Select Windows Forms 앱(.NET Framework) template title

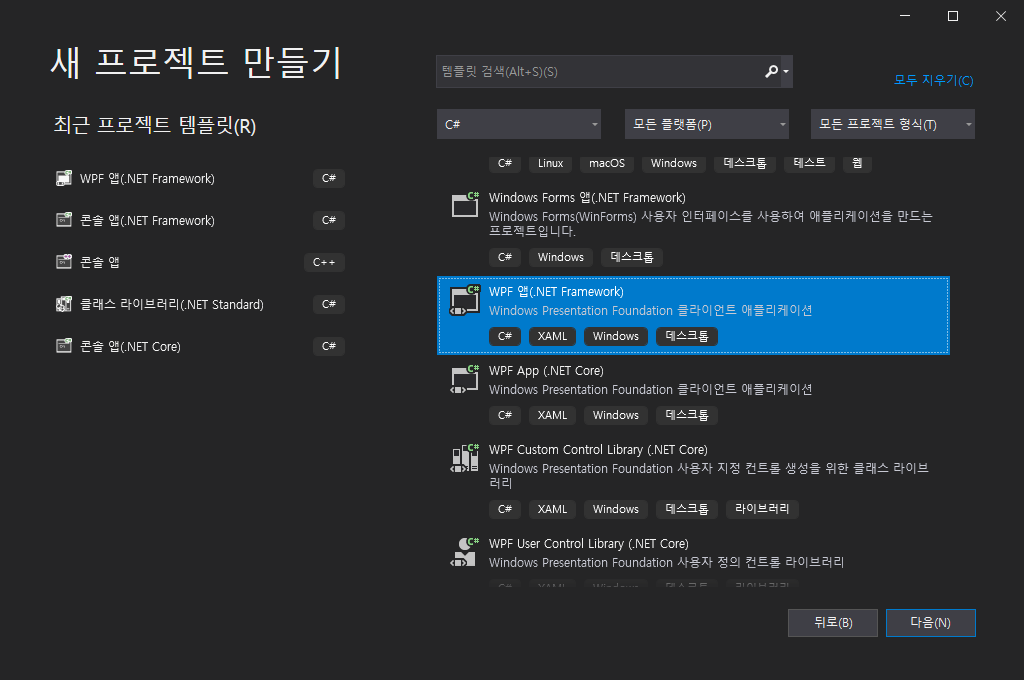[x=587, y=198]
